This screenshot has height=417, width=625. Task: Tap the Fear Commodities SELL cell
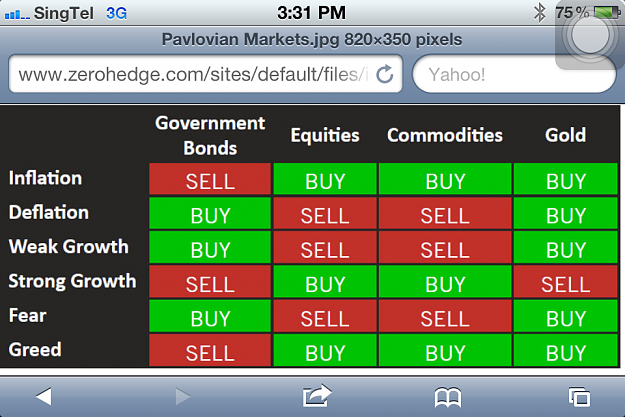(445, 317)
